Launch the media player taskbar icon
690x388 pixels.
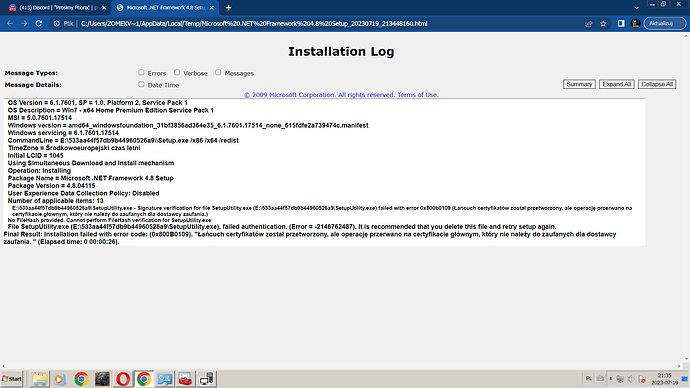(x=60, y=379)
